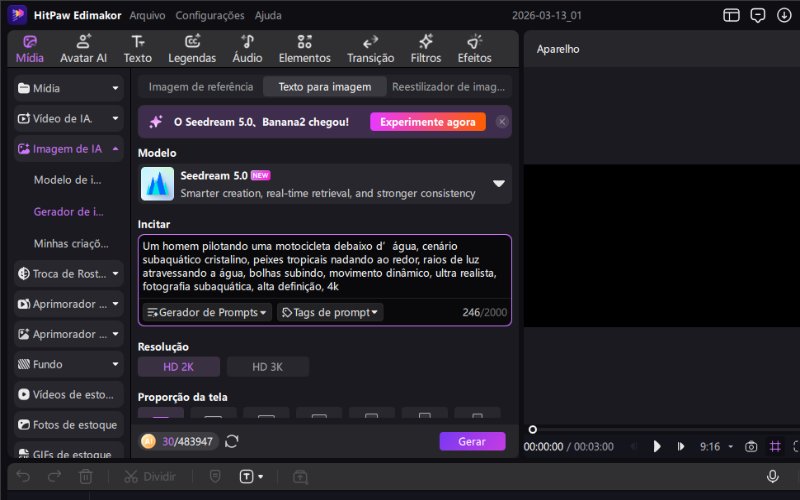
Task: Click the Experimente agora button
Action: [x=428, y=122]
